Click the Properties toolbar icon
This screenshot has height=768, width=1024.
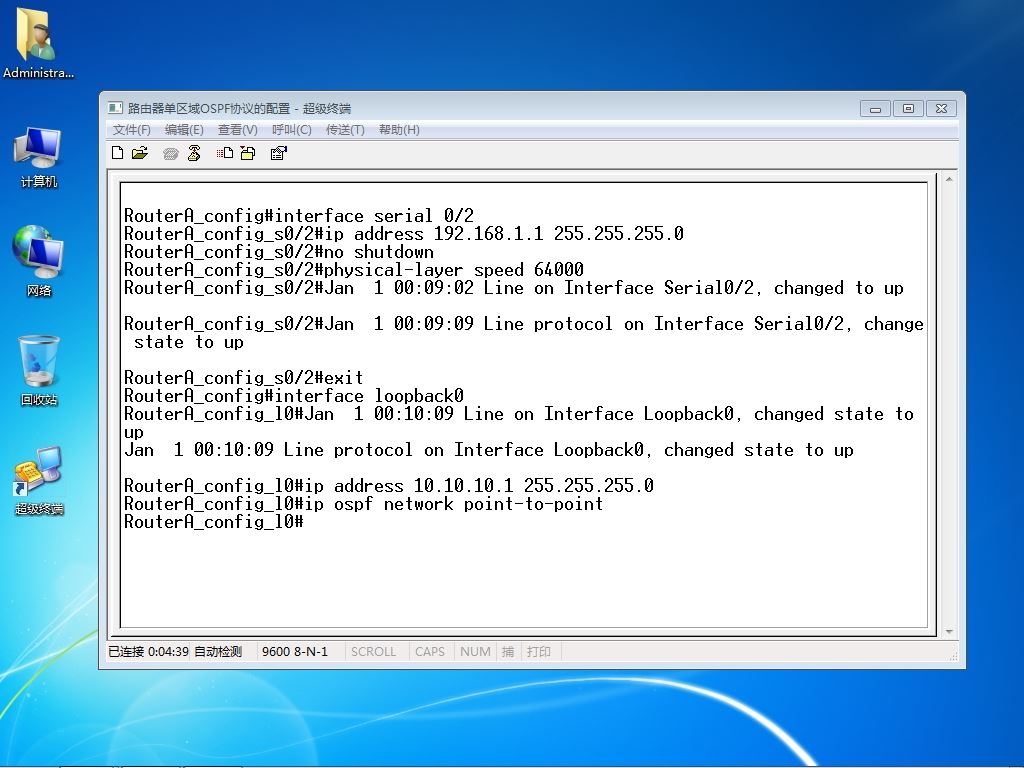pos(279,153)
